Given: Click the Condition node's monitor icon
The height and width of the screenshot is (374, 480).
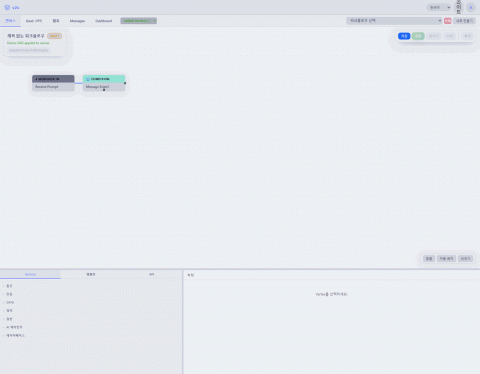Looking at the screenshot, I should pyautogui.click(x=88, y=79).
